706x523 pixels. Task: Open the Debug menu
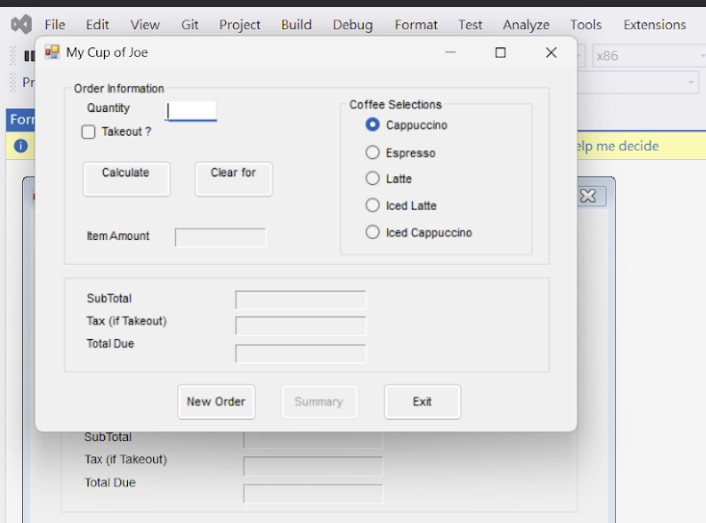(x=352, y=25)
